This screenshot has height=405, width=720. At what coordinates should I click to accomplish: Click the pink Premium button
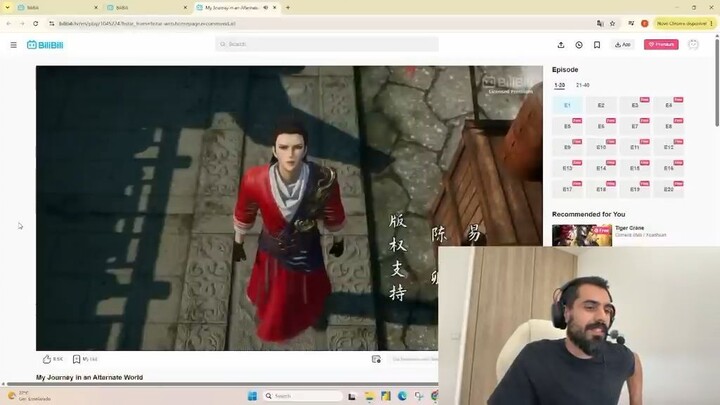click(661, 45)
